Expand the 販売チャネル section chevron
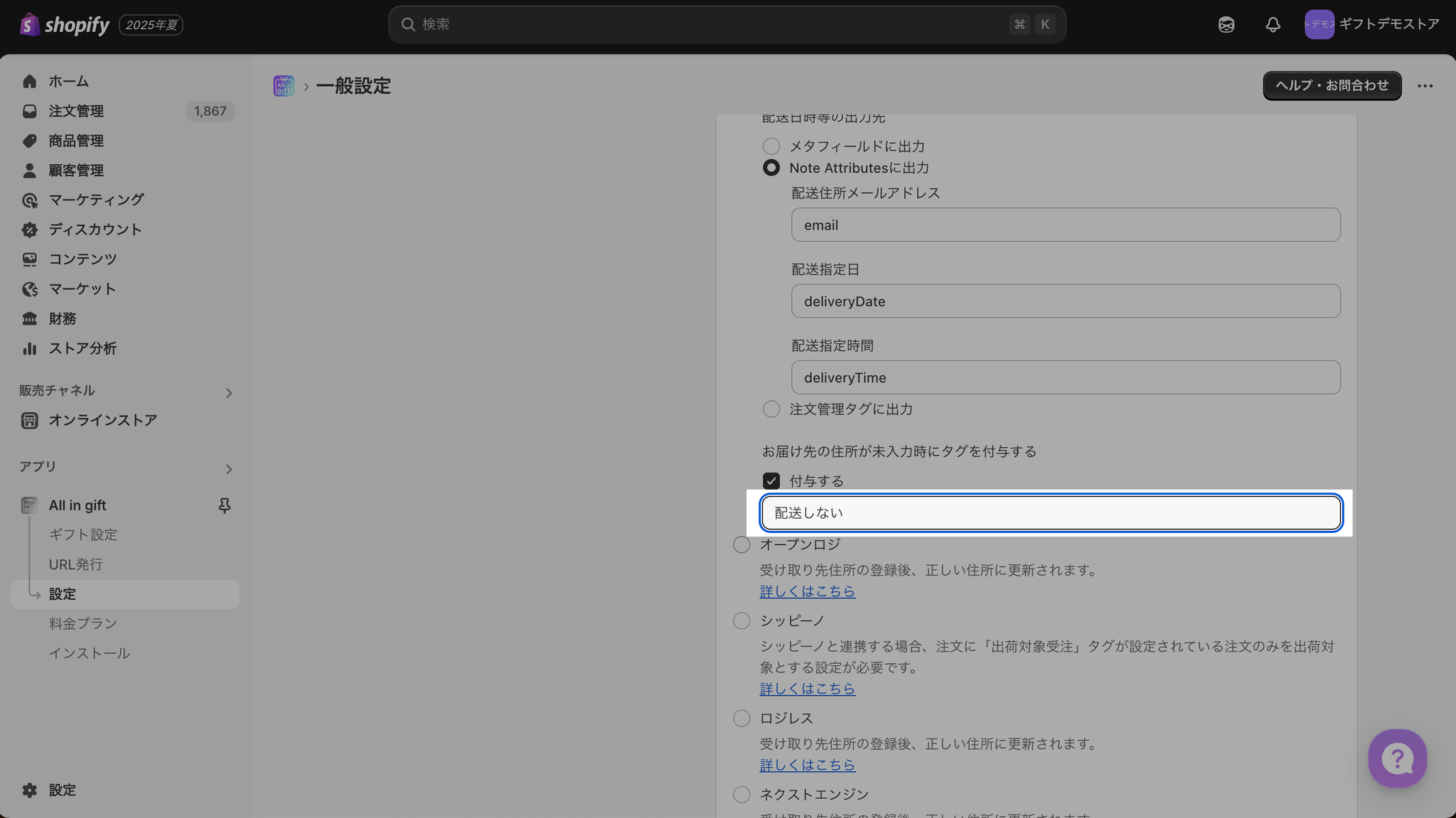 click(228, 393)
